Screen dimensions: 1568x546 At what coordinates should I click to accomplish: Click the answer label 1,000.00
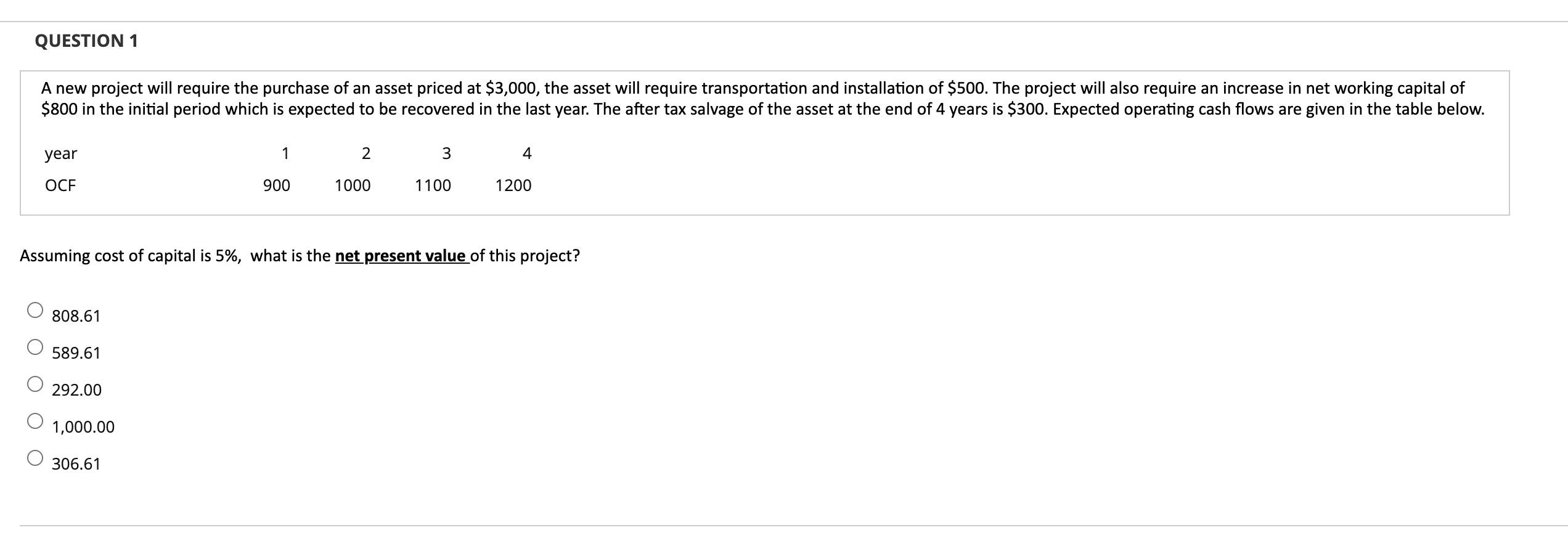coord(82,426)
